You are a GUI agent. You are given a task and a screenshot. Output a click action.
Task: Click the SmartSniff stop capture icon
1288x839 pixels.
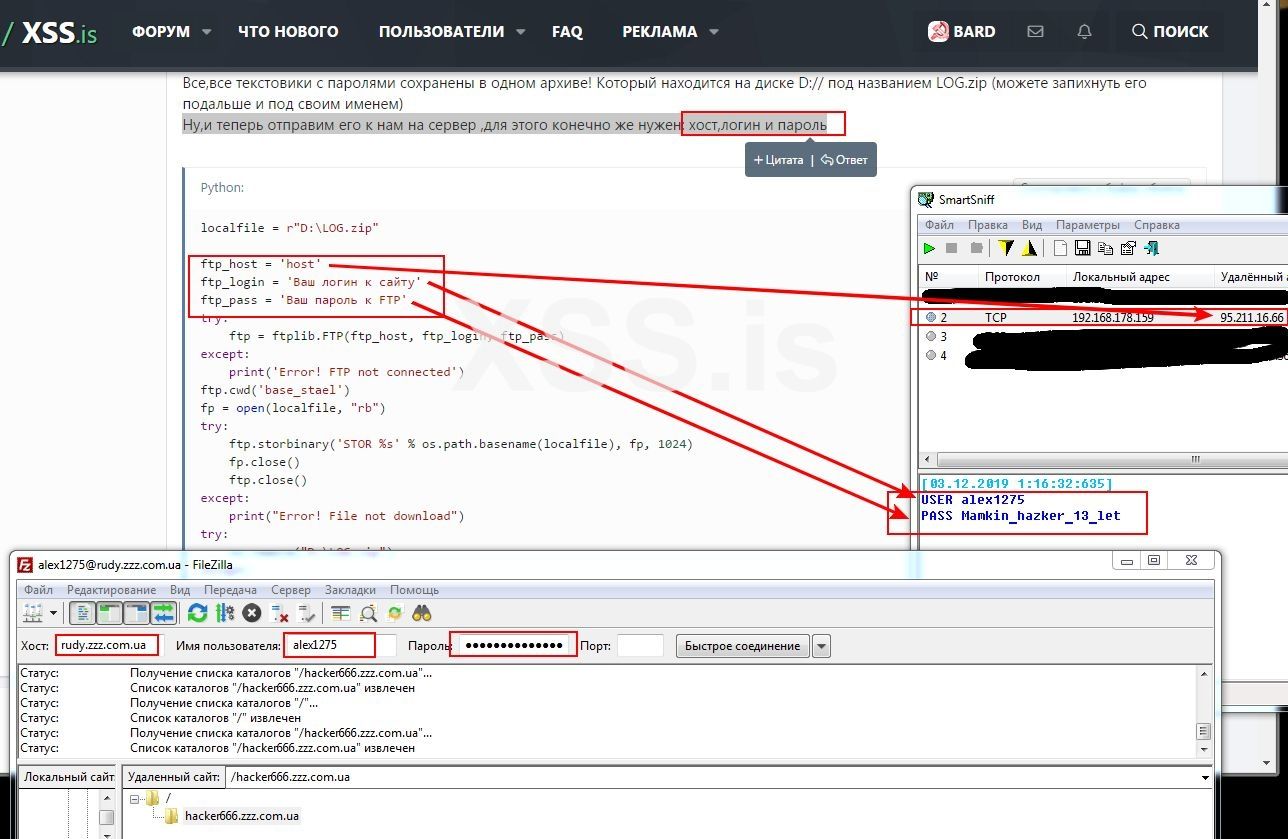click(952, 248)
